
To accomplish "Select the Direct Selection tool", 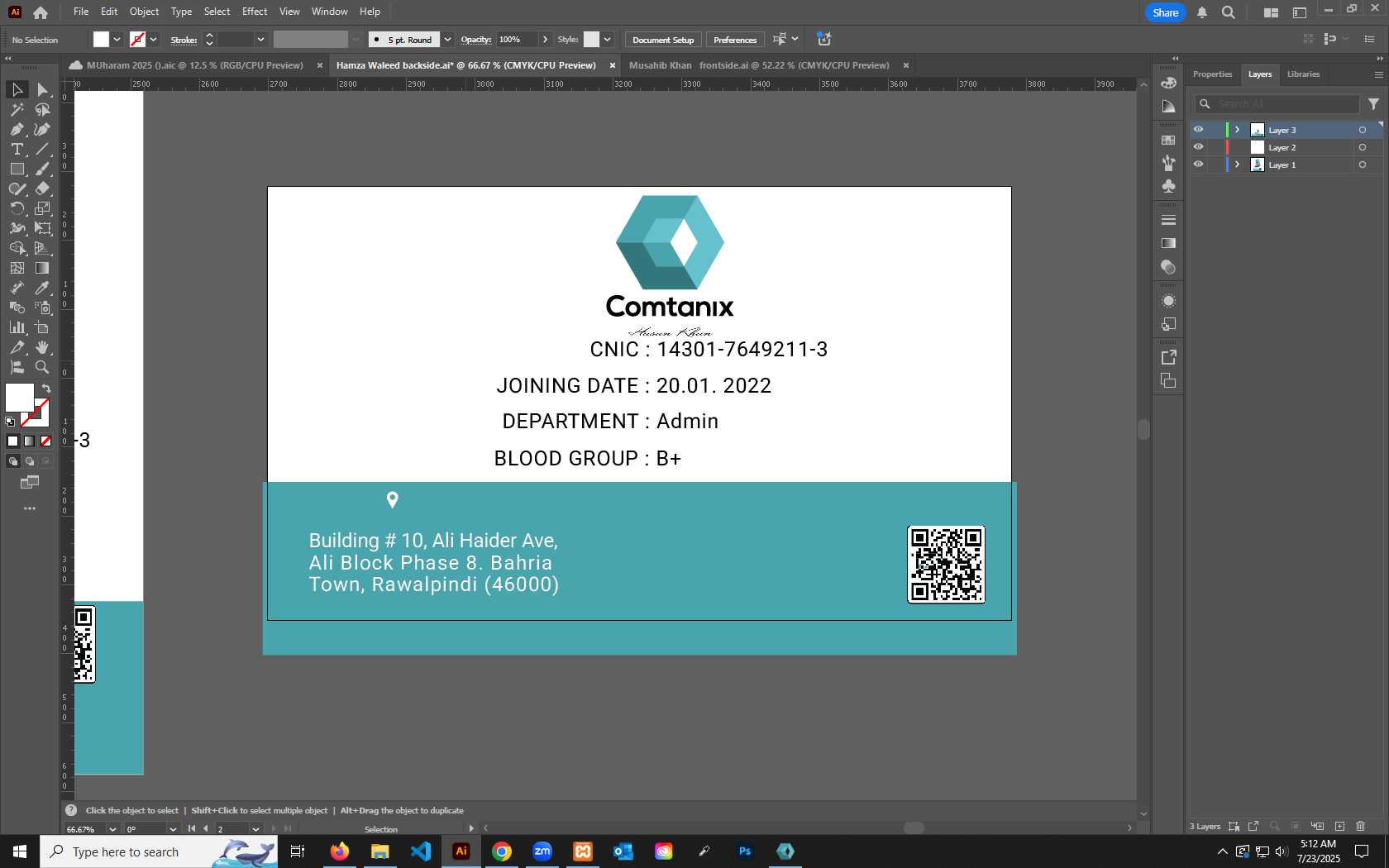I will pos(43,89).
